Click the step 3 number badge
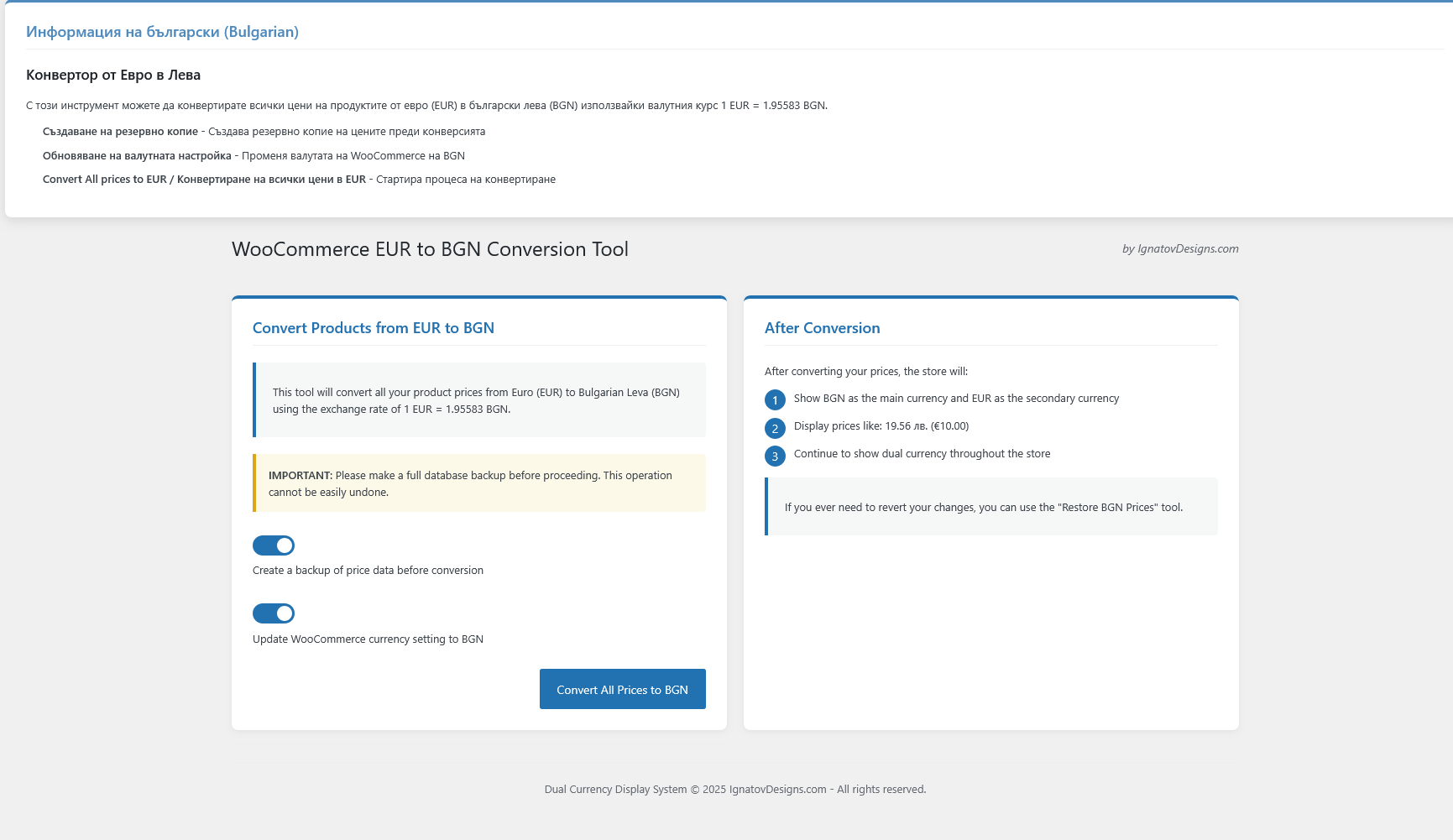 coord(775,456)
